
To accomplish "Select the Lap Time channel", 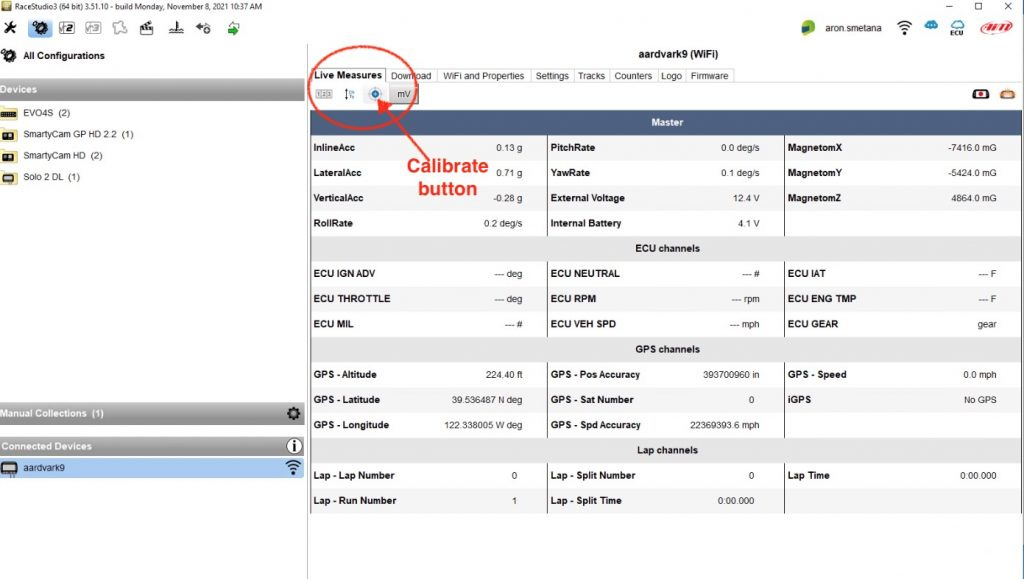I will (903, 475).
